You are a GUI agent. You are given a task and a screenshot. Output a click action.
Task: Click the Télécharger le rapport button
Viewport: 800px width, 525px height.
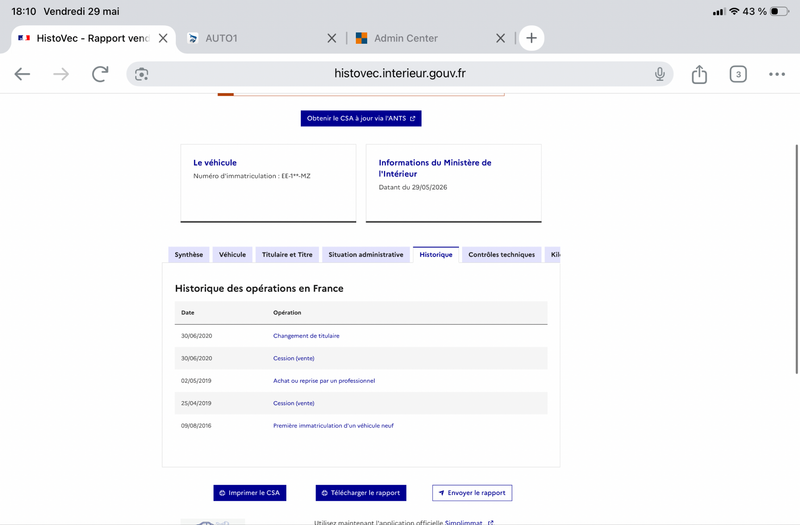[361, 493]
